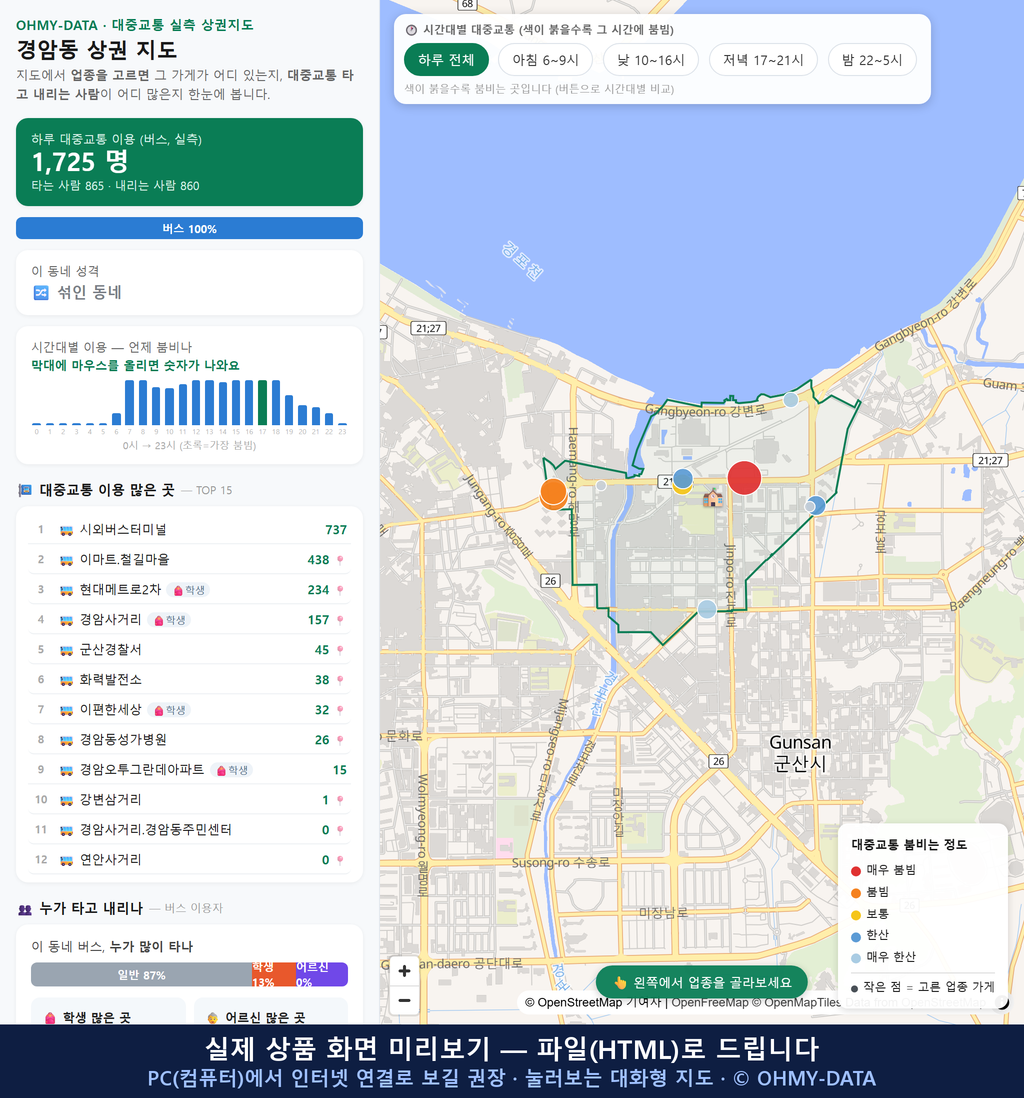This screenshot has height=1098, width=1024.
Task: Select 저녁 17~21시 time filter
Action: coord(763,60)
